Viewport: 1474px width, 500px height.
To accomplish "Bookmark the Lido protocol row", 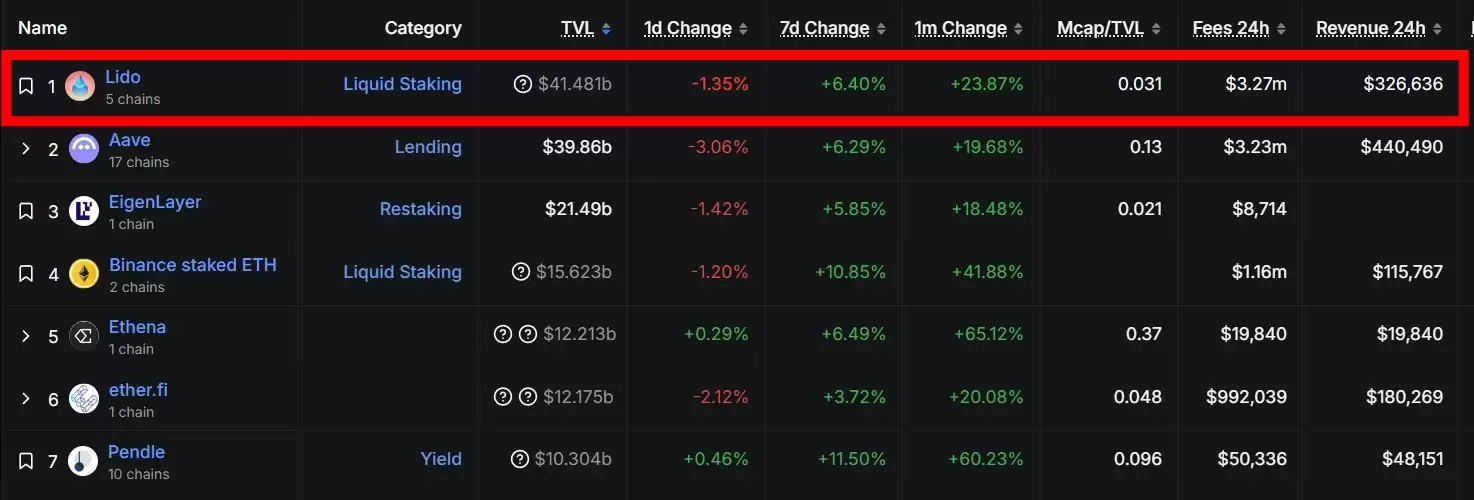I will coord(26,86).
